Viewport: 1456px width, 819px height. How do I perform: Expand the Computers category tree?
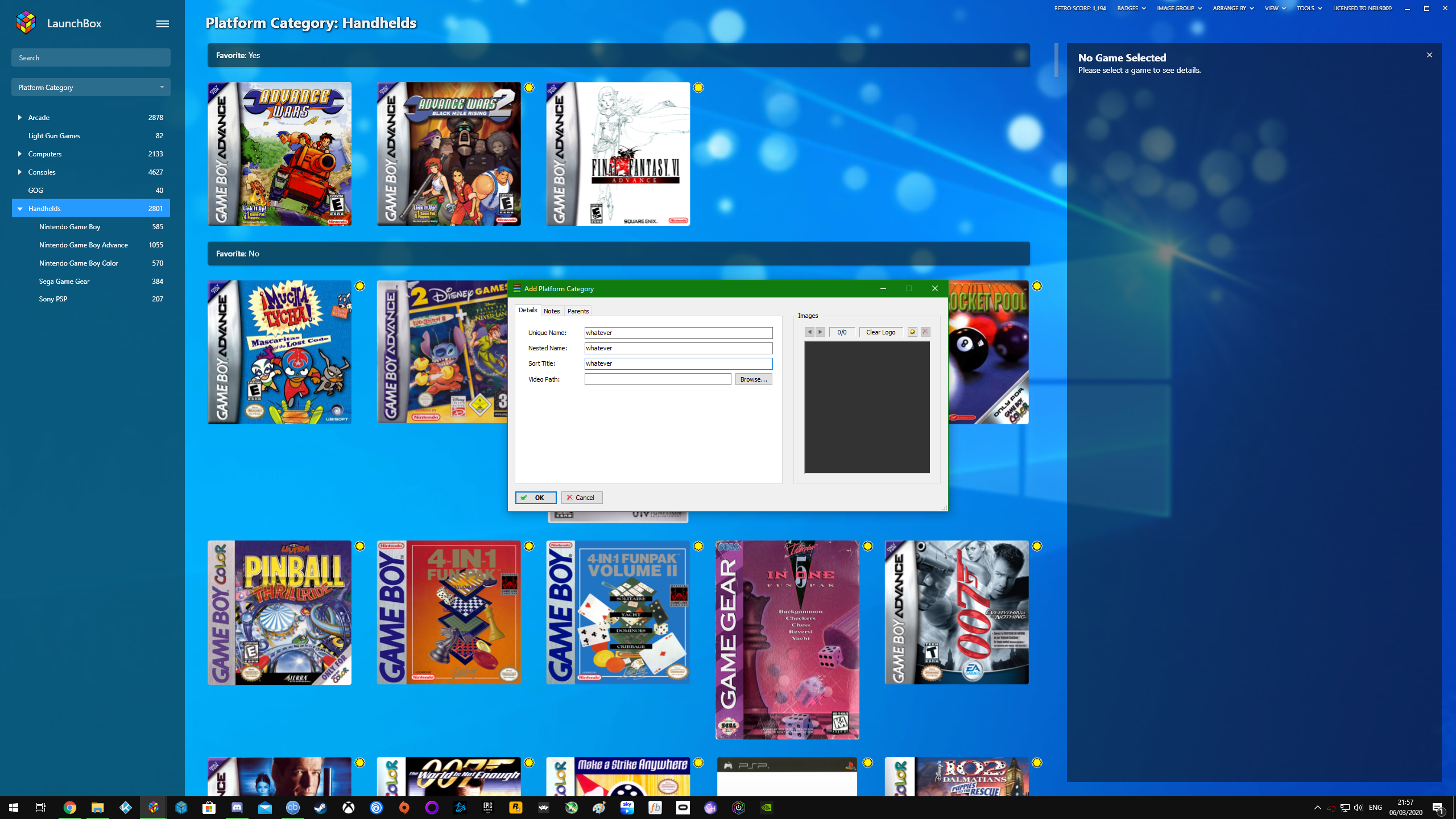pos(20,154)
